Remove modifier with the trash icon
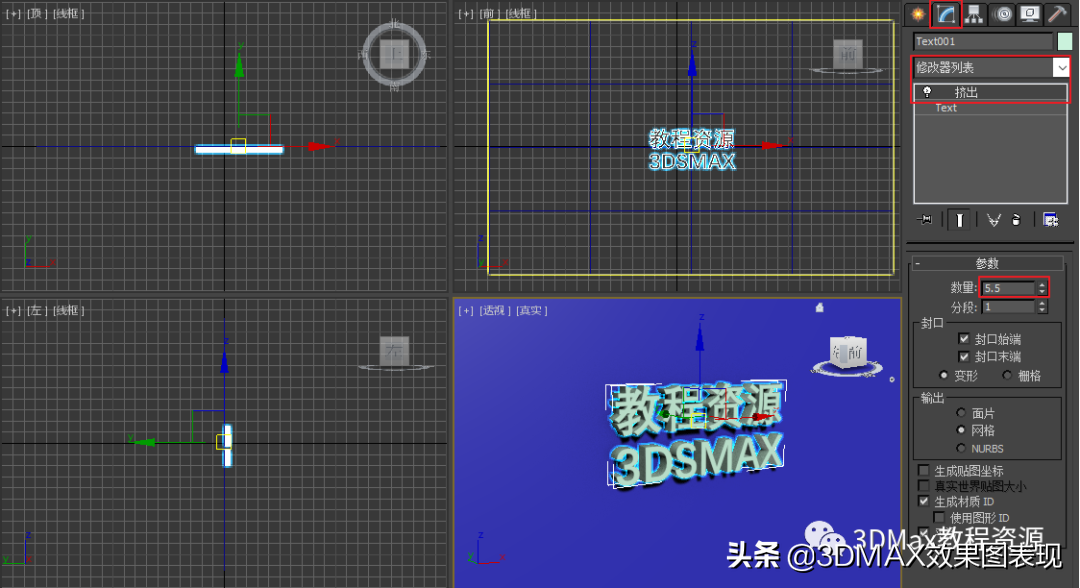Image resolution: width=1080 pixels, height=588 pixels. [x=1016, y=220]
